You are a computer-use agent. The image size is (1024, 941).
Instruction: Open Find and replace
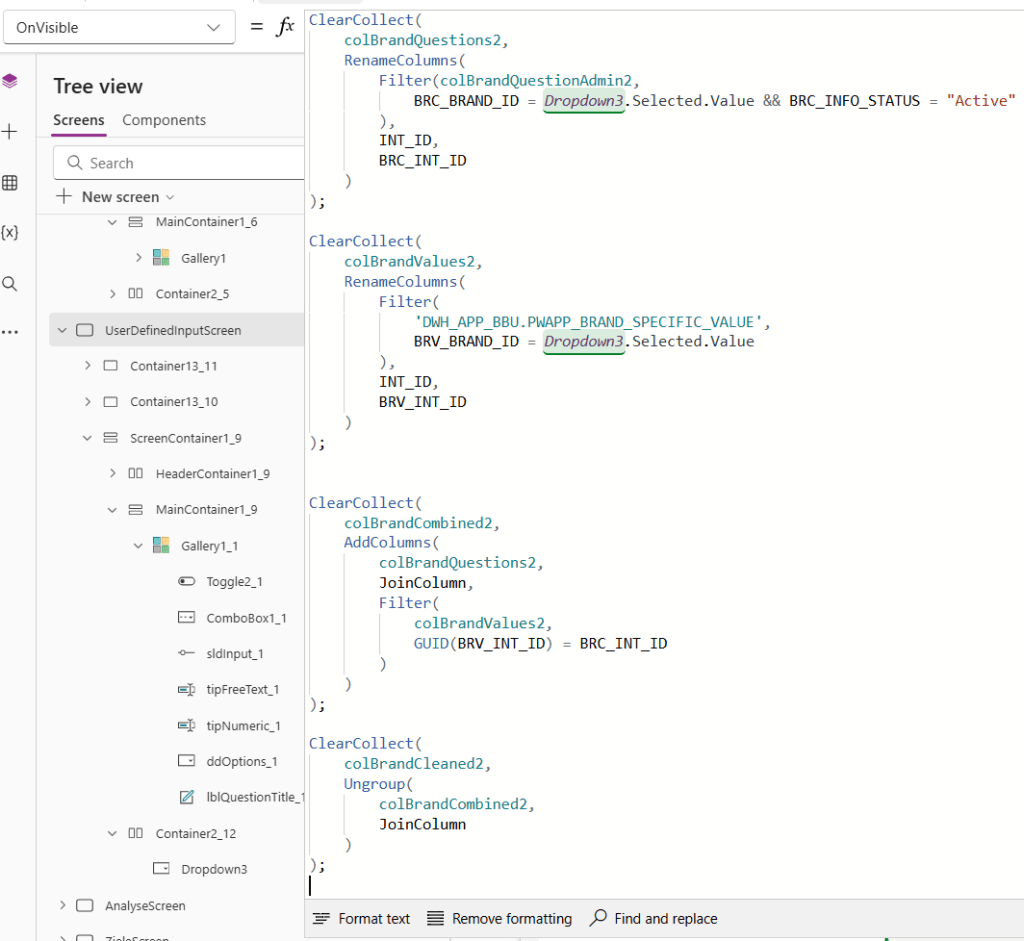click(x=654, y=918)
